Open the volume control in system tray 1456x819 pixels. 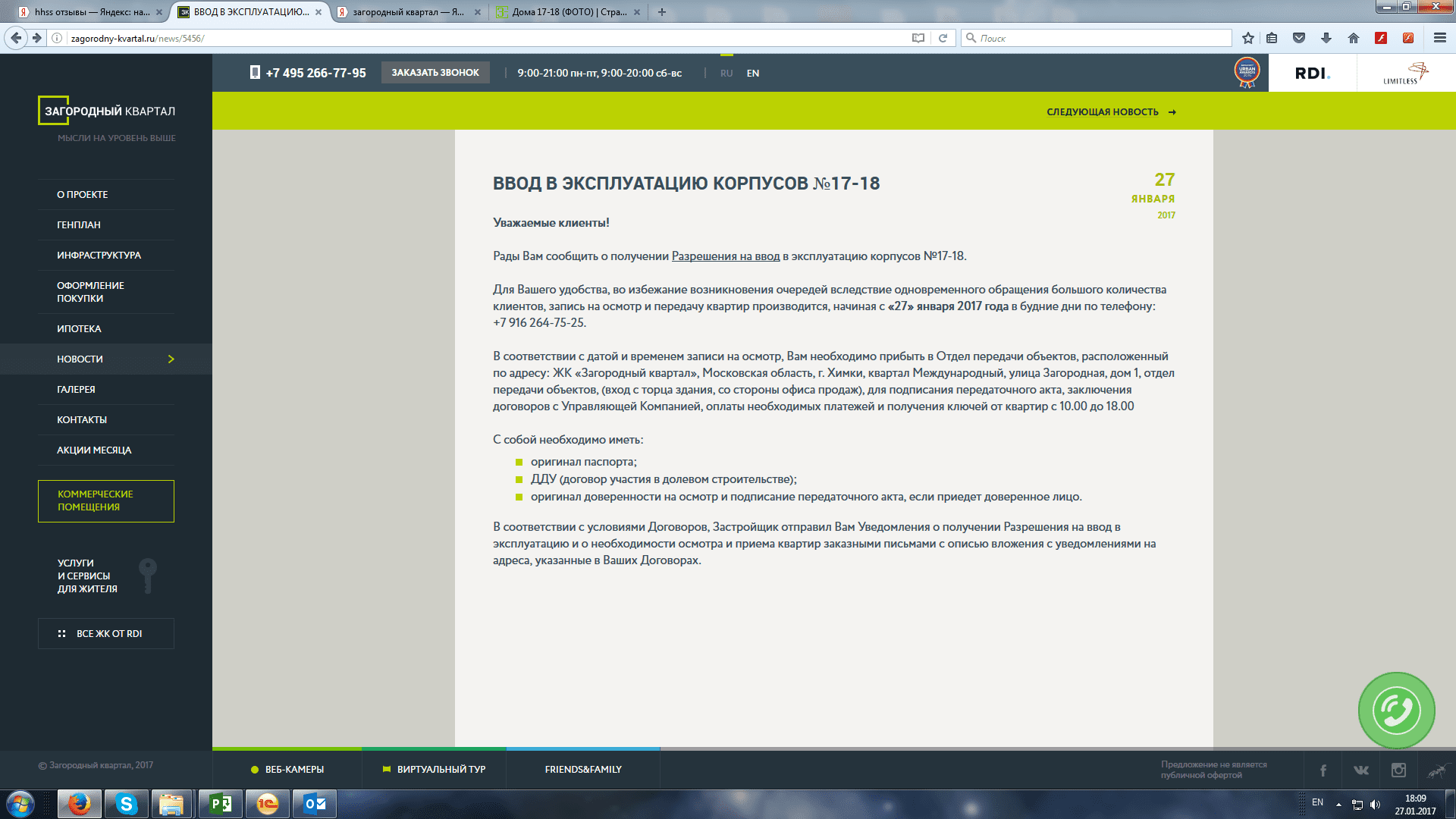click(x=1376, y=805)
